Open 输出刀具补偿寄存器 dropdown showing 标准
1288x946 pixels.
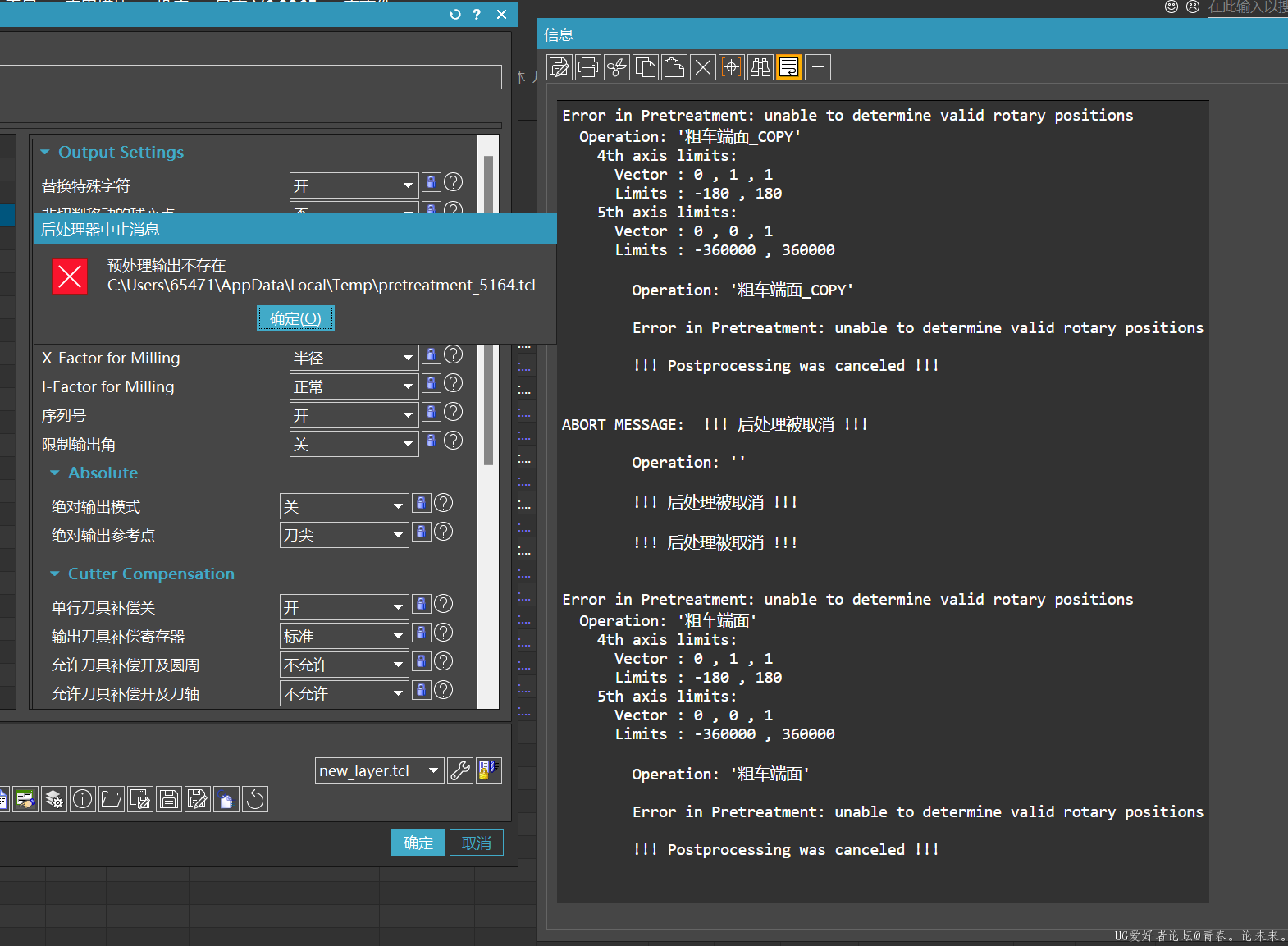344,636
